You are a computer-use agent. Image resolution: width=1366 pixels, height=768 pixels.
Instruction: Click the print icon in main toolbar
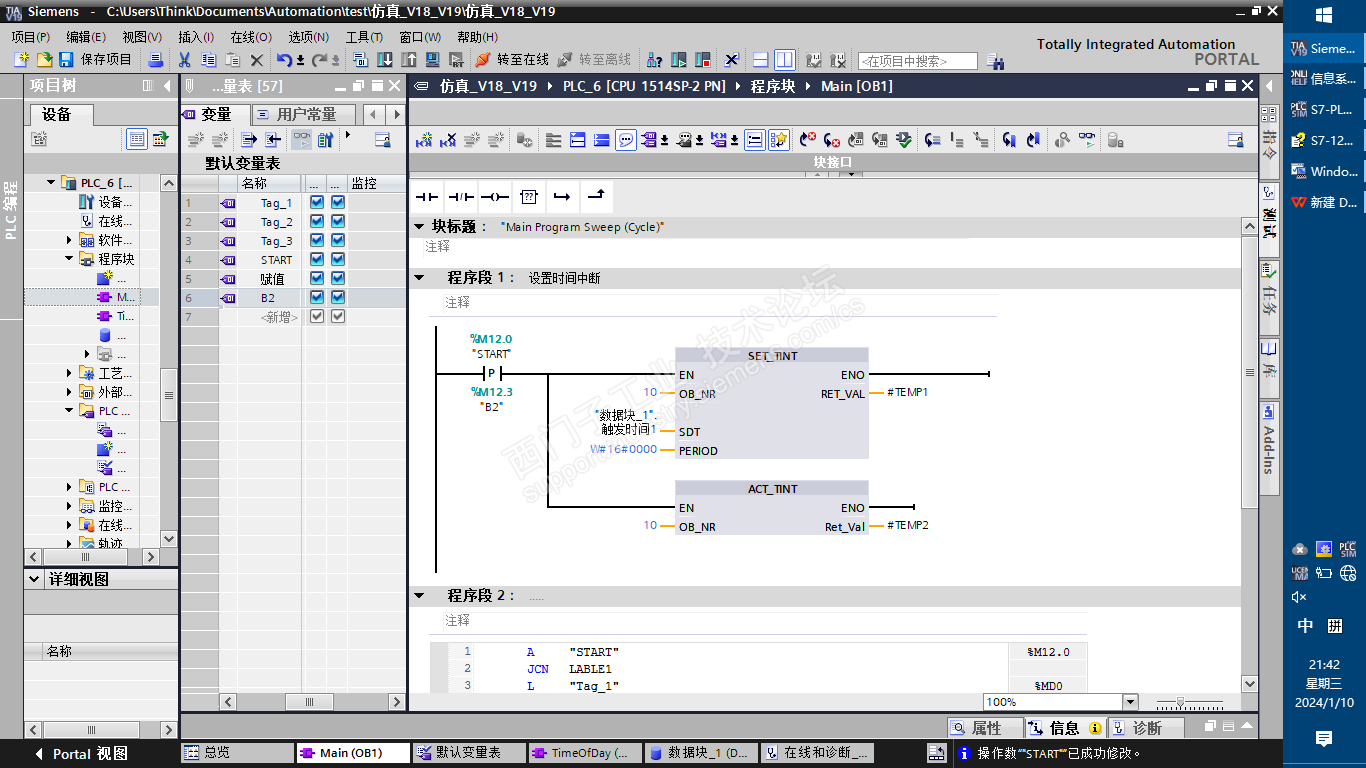point(155,60)
